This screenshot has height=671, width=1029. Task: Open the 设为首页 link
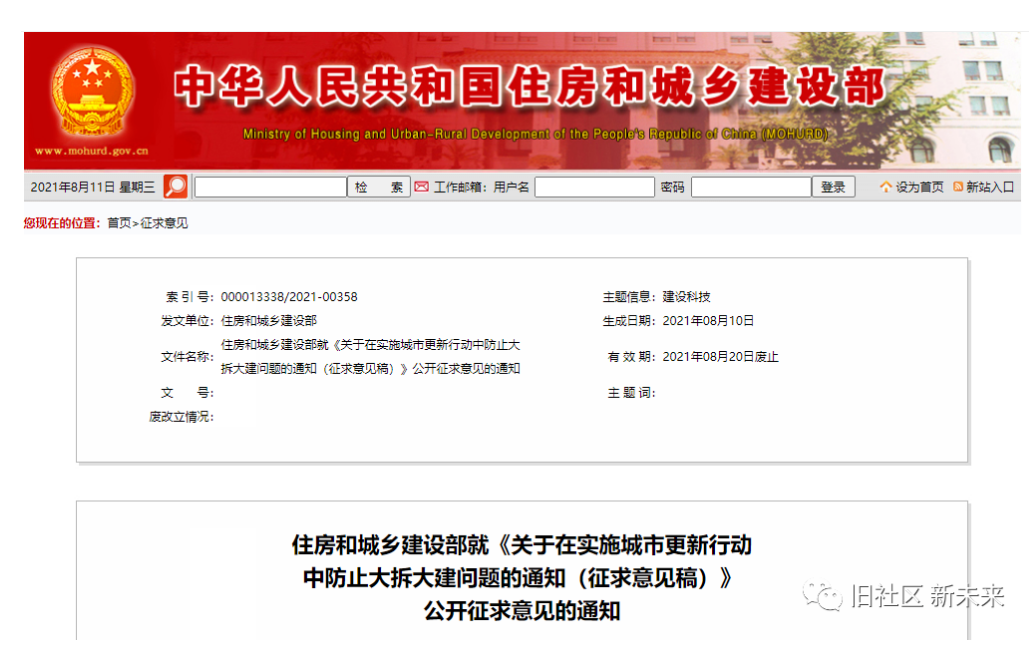click(x=919, y=187)
